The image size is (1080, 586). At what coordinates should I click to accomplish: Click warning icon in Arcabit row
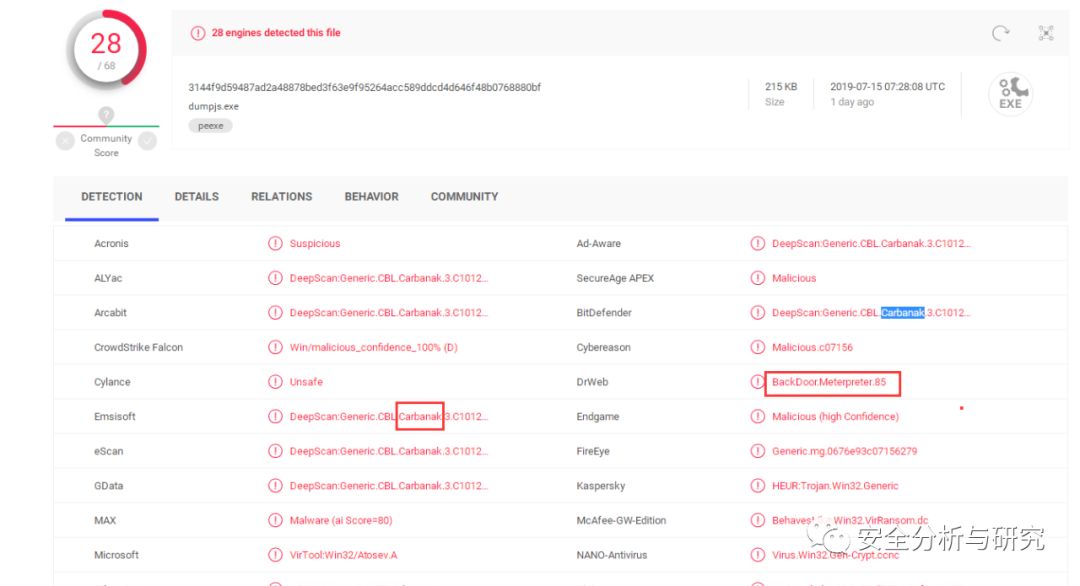(276, 313)
